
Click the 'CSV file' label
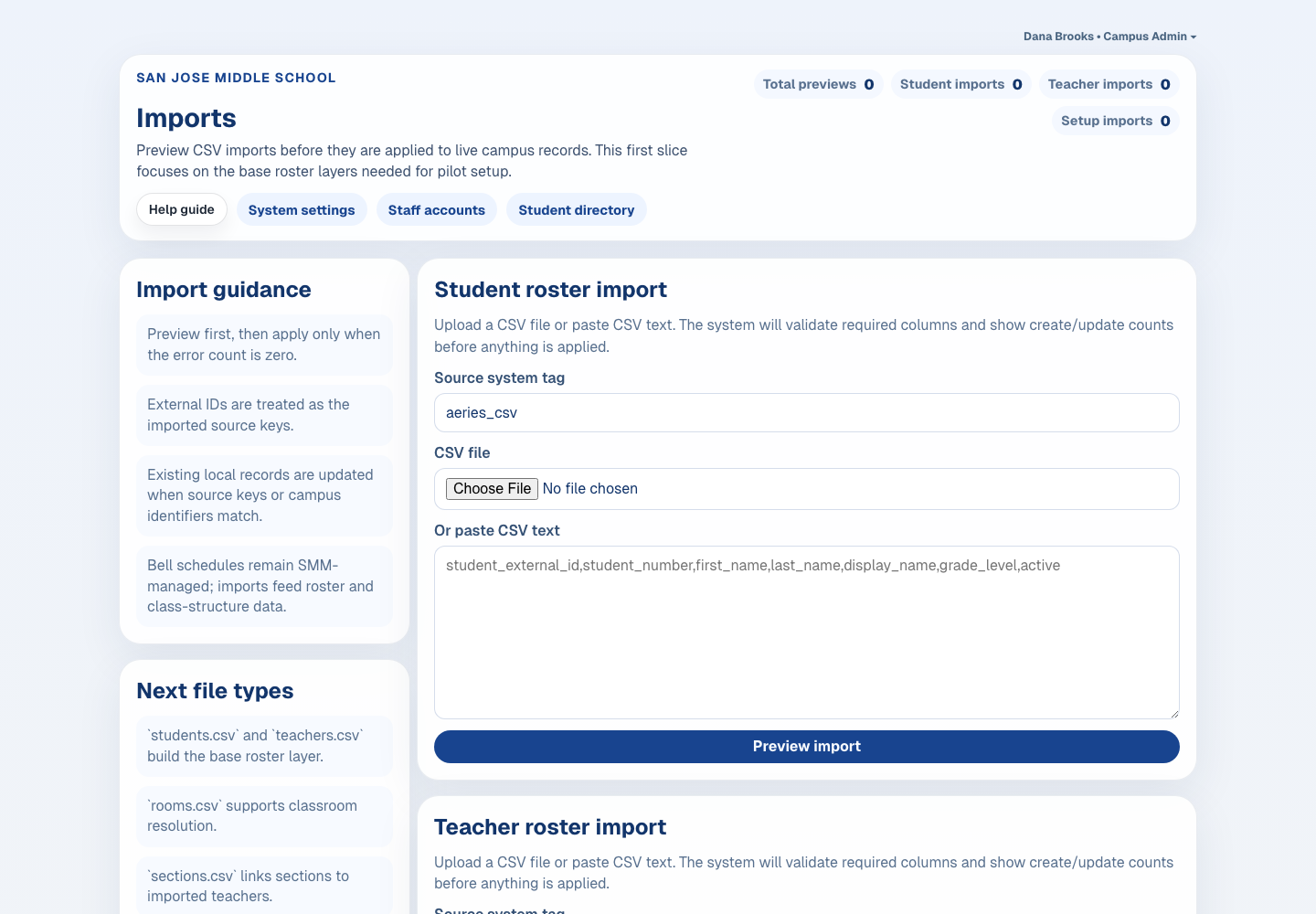click(x=462, y=453)
